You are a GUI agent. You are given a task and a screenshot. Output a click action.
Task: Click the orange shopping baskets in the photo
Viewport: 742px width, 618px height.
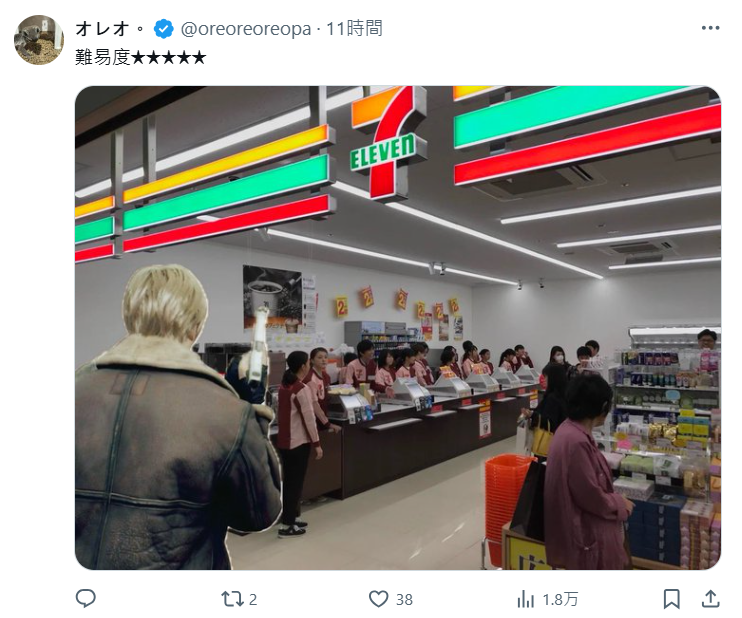[x=509, y=497]
